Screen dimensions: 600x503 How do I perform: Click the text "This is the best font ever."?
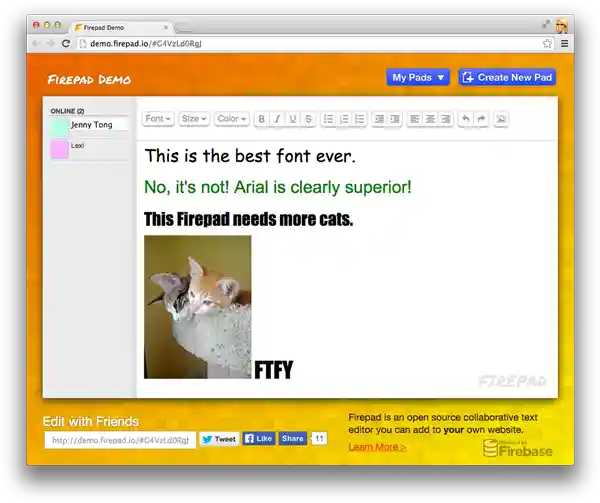point(250,156)
